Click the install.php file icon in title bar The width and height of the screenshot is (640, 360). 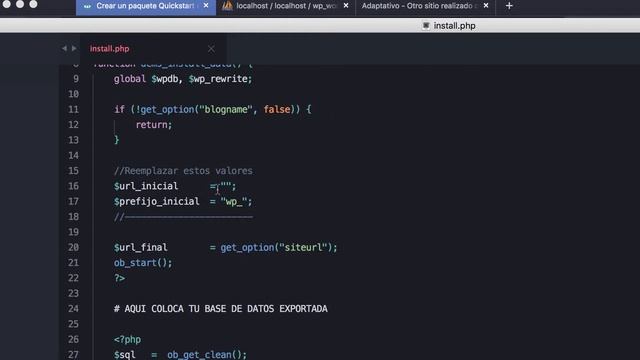coord(426,26)
